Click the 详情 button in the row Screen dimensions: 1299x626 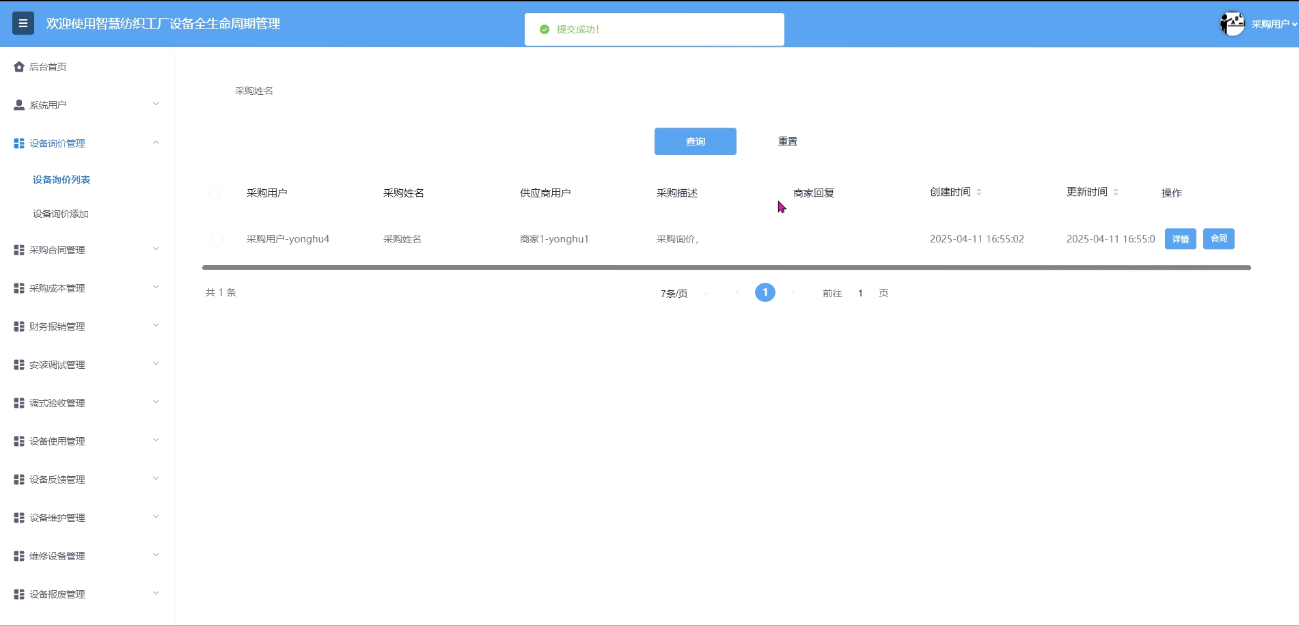(x=1180, y=239)
